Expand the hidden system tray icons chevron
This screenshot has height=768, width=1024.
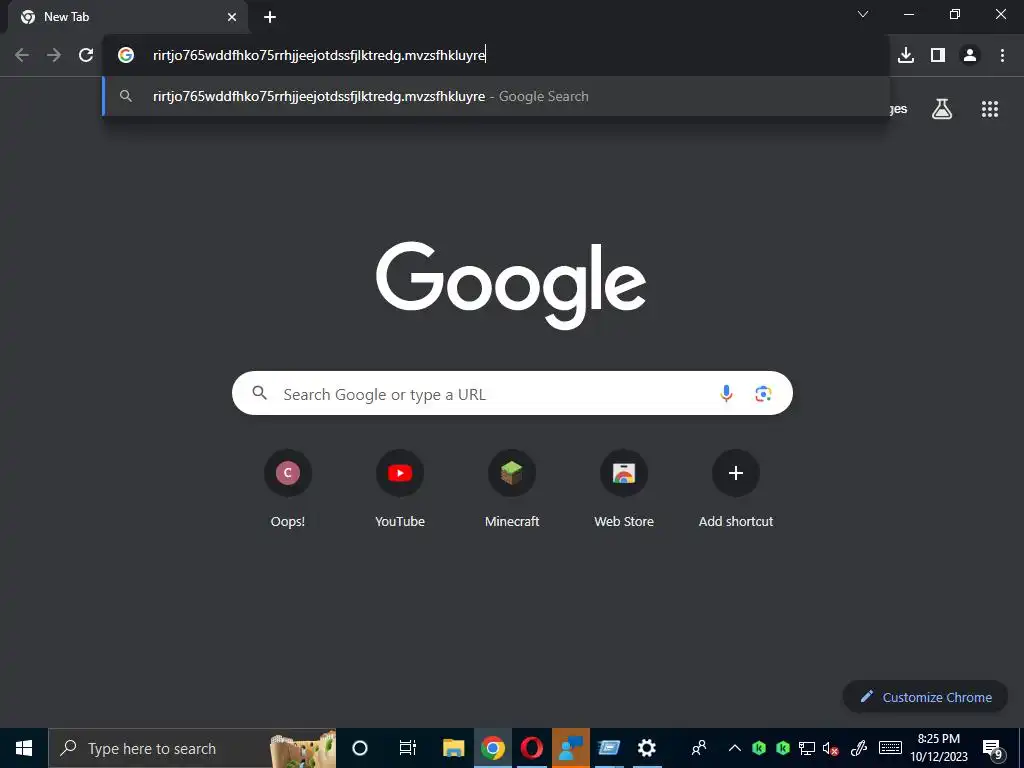click(735, 748)
